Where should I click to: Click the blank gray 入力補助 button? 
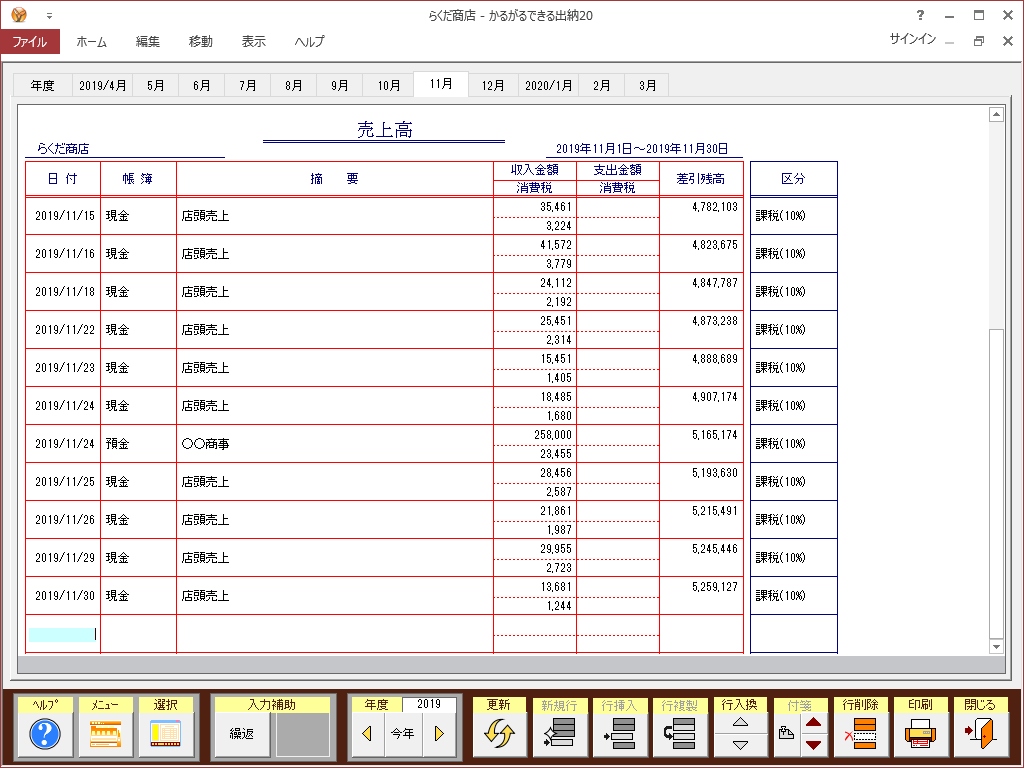click(303, 734)
